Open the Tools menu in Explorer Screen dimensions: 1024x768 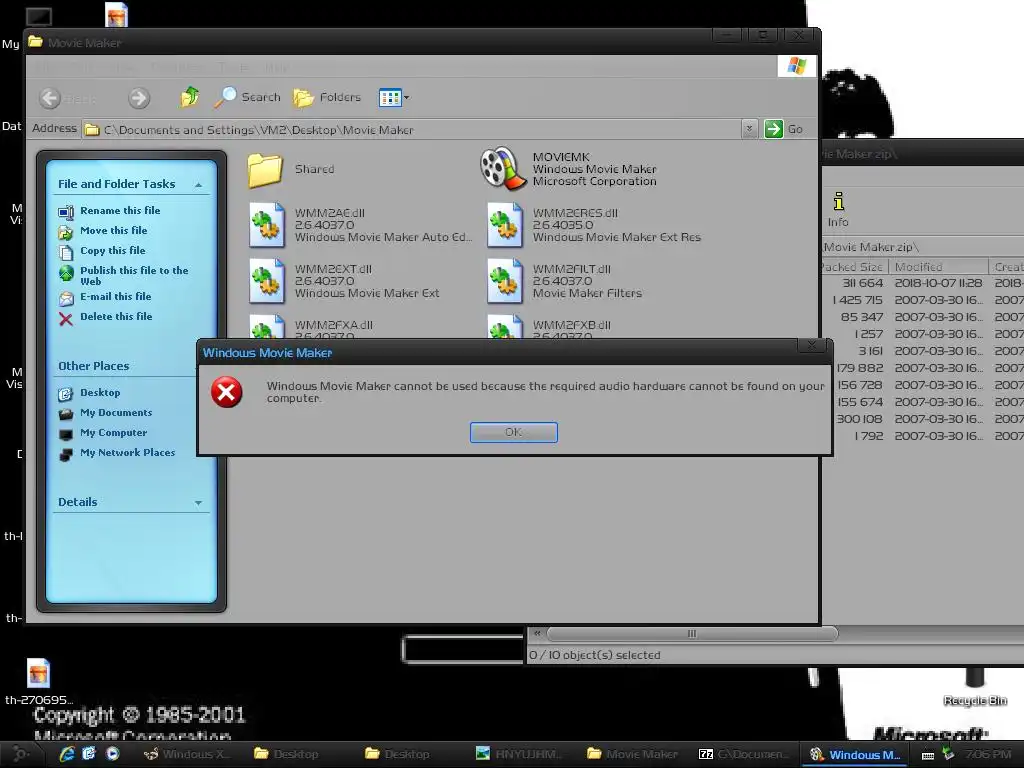click(233, 67)
